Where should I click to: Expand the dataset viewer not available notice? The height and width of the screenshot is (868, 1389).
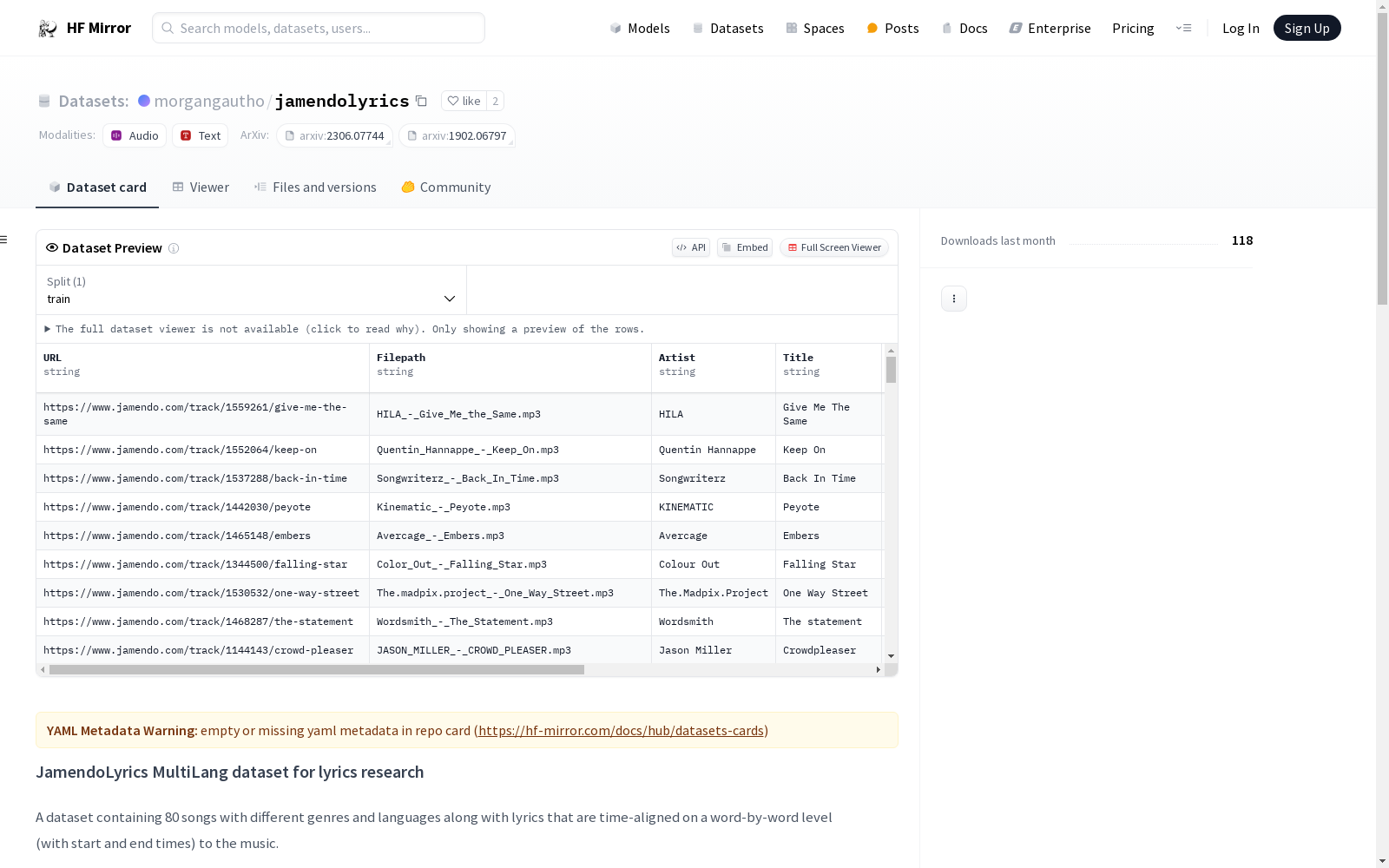[344, 329]
